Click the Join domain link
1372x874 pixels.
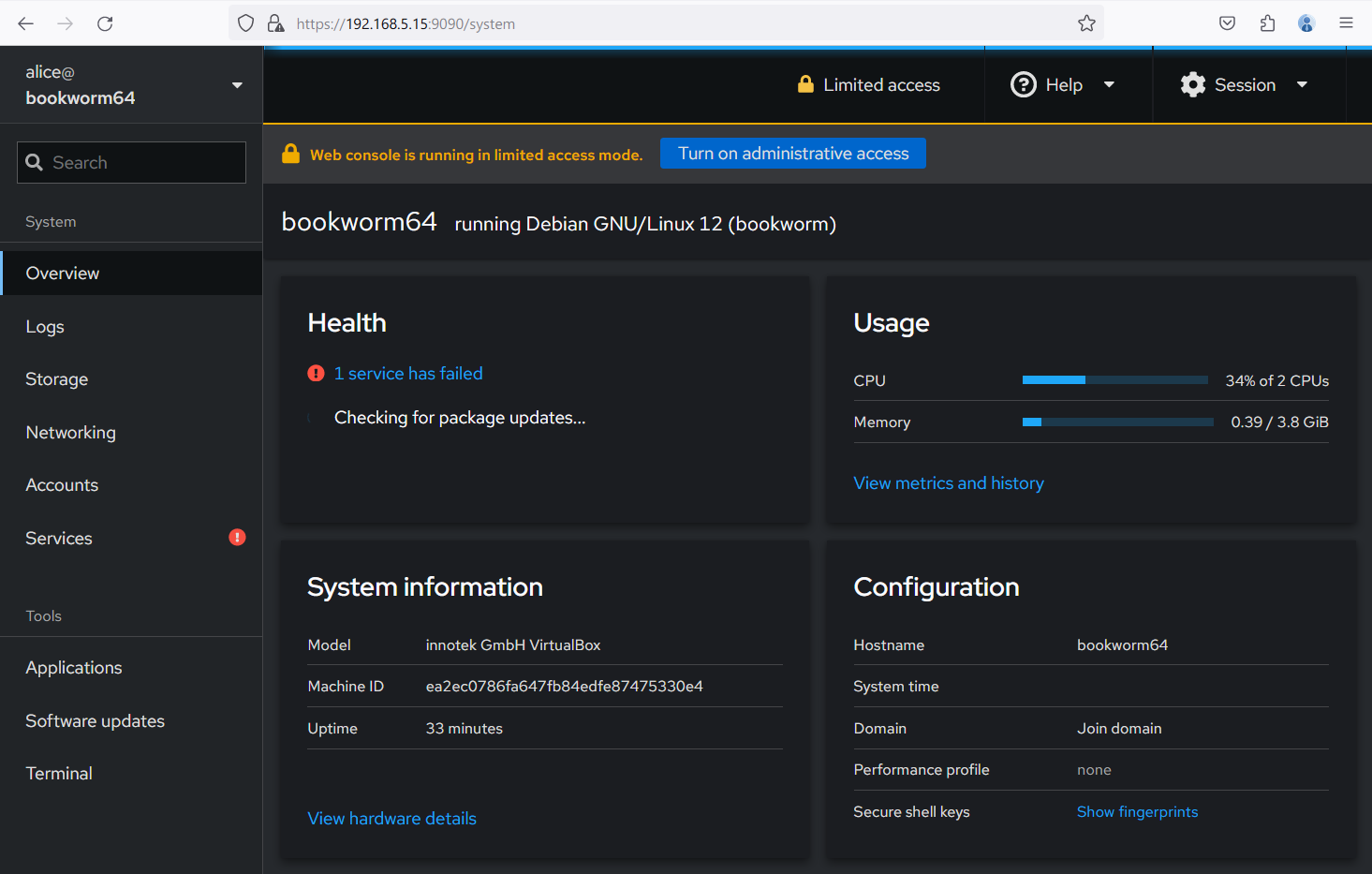[1119, 728]
